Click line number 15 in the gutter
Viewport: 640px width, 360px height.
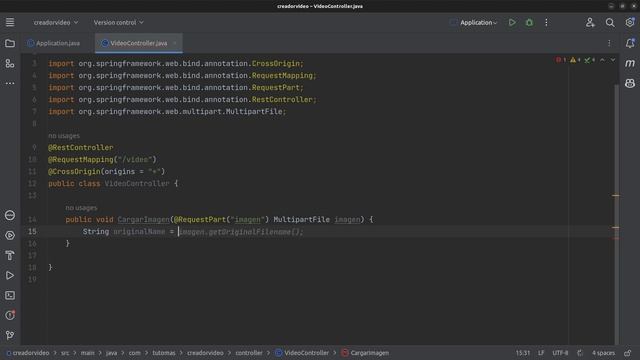pyautogui.click(x=32, y=231)
